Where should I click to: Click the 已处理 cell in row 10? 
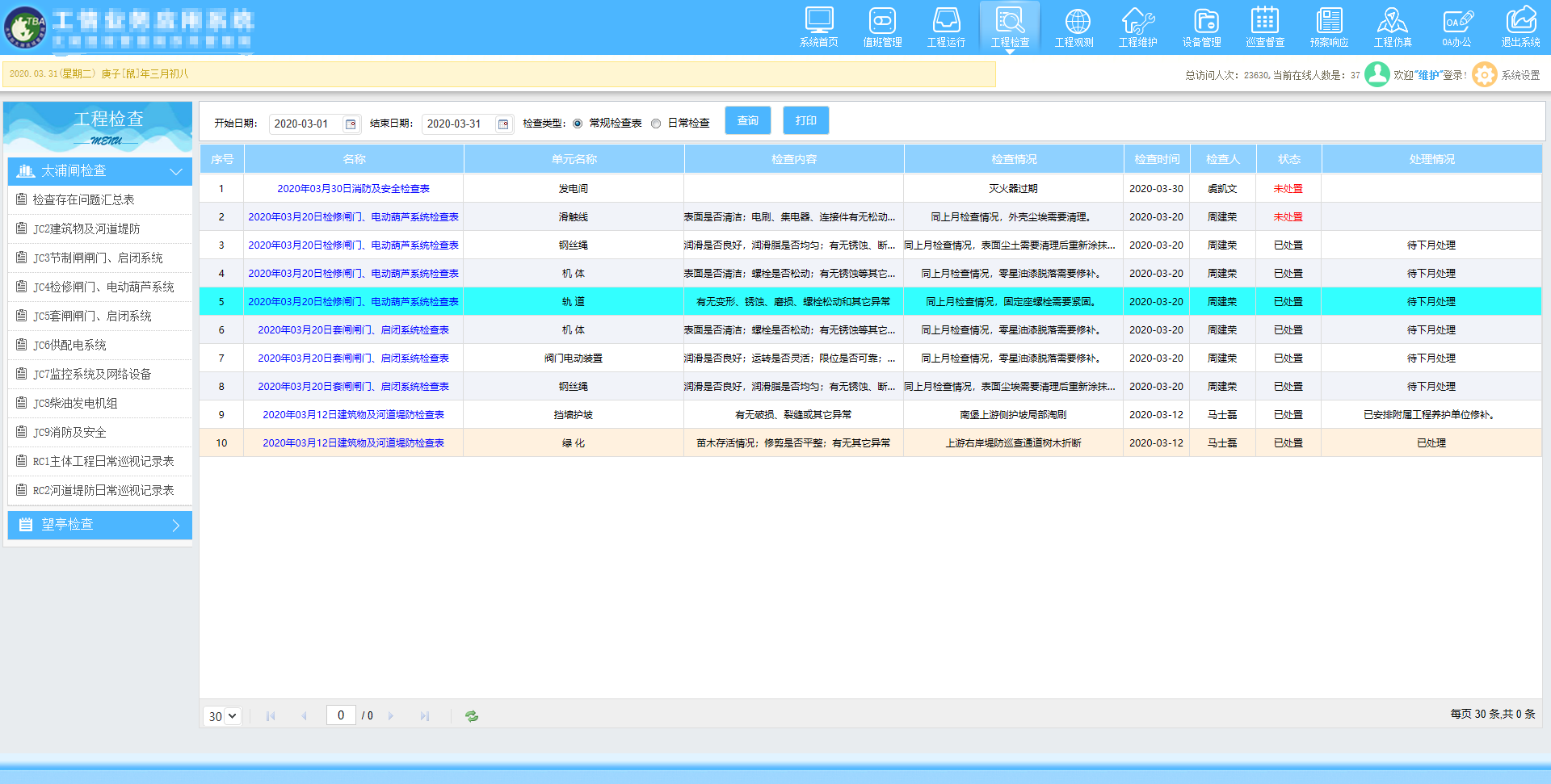tap(1431, 443)
